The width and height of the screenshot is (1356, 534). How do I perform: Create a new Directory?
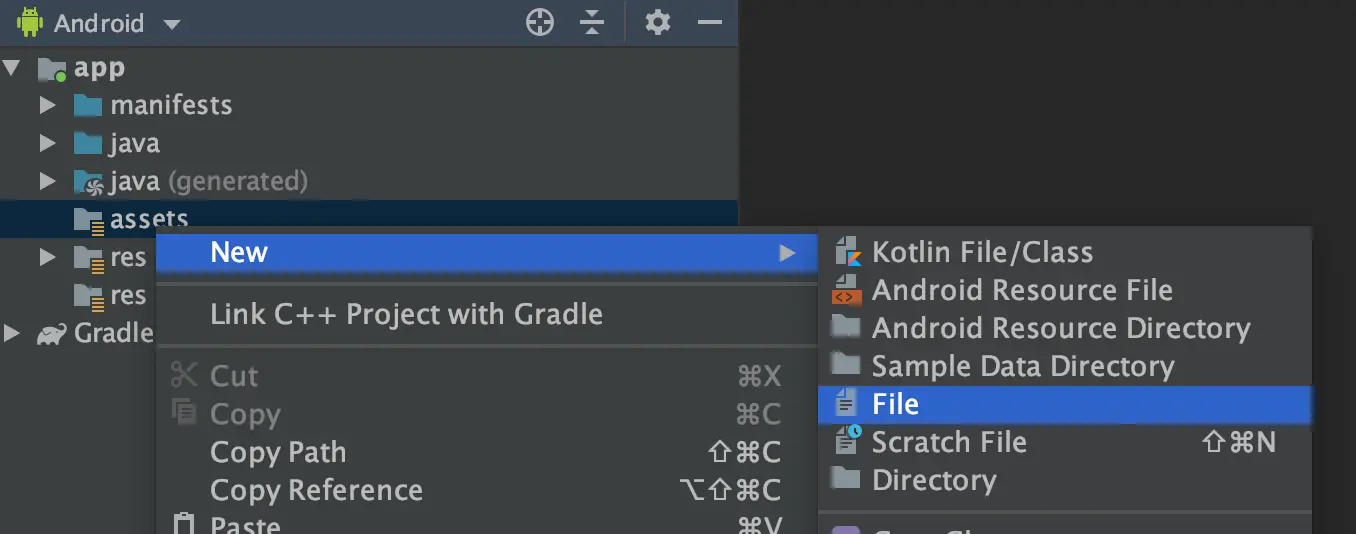coord(1064,480)
